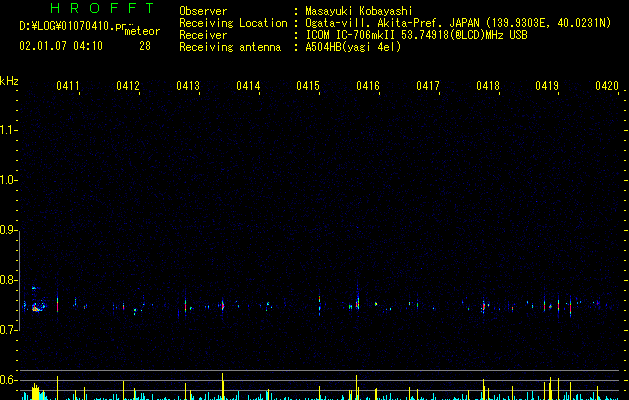Click the 0420 time marker
This screenshot has height=400, width=629.
click(607, 86)
